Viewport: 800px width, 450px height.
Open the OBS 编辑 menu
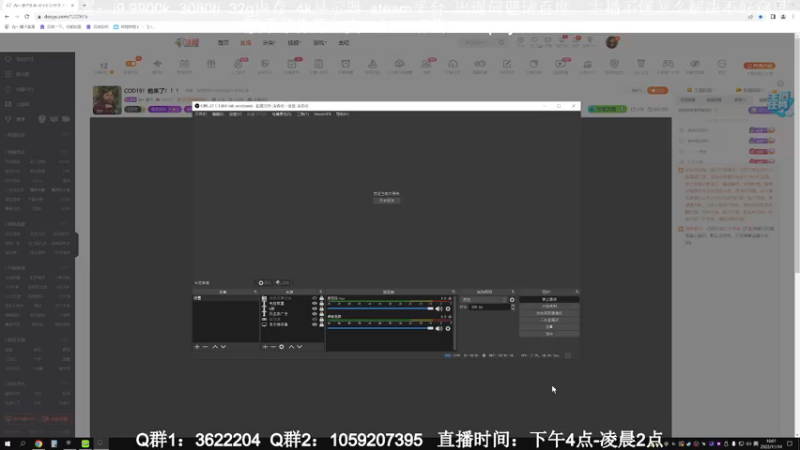[x=218, y=114]
